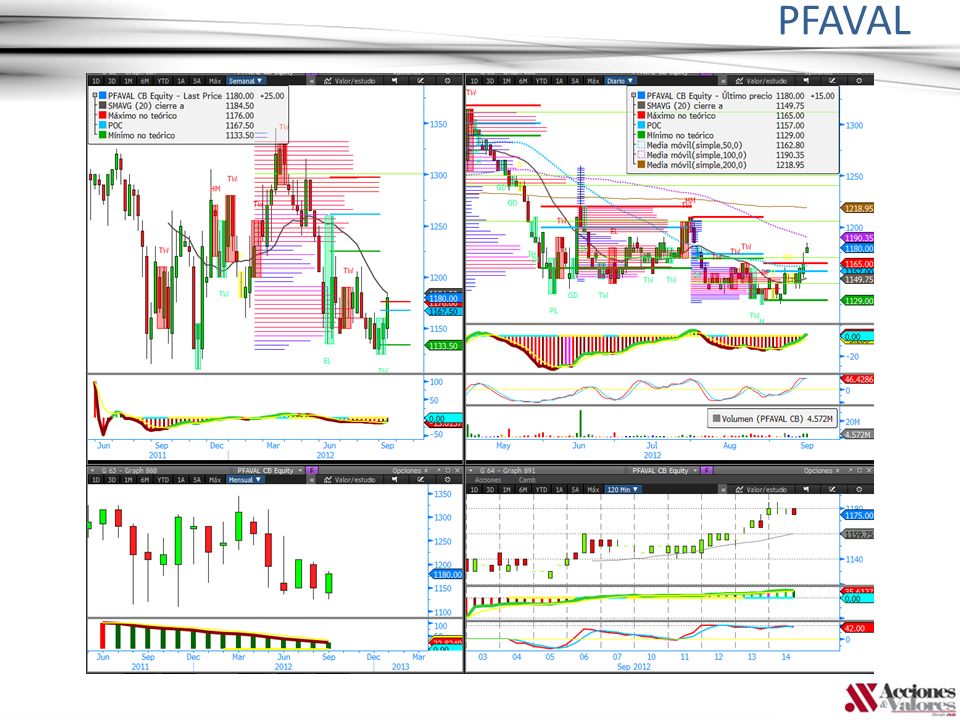
Task: Click the 1175.00 price label on 120 Min axis
Action: 858,516
